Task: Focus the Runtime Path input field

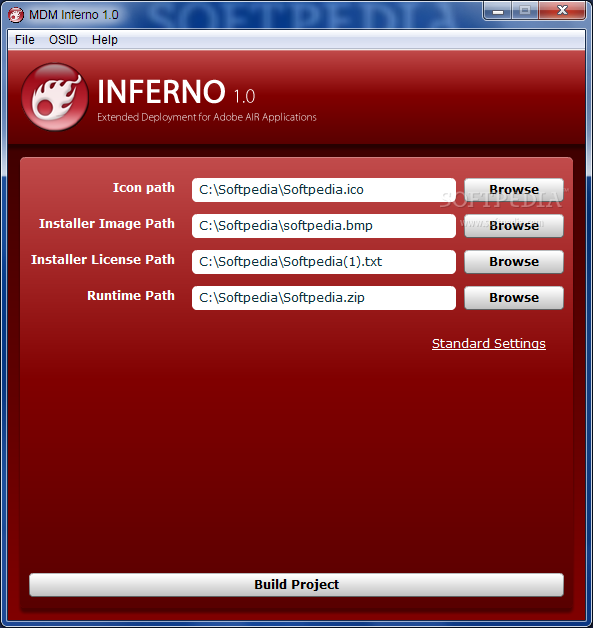Action: pyautogui.click(x=324, y=298)
